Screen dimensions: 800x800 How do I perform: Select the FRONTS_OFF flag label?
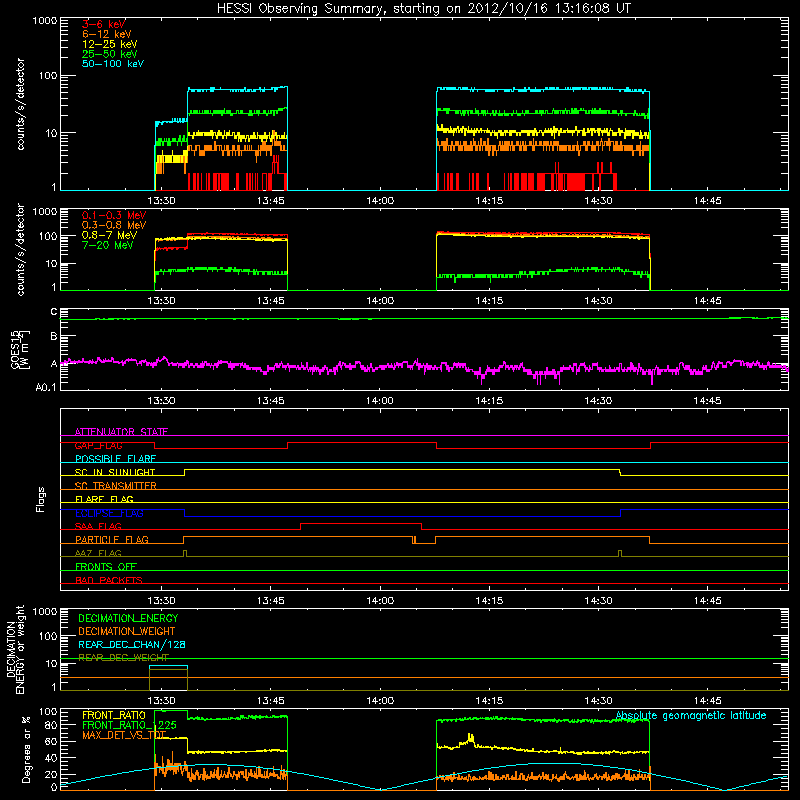(106, 567)
